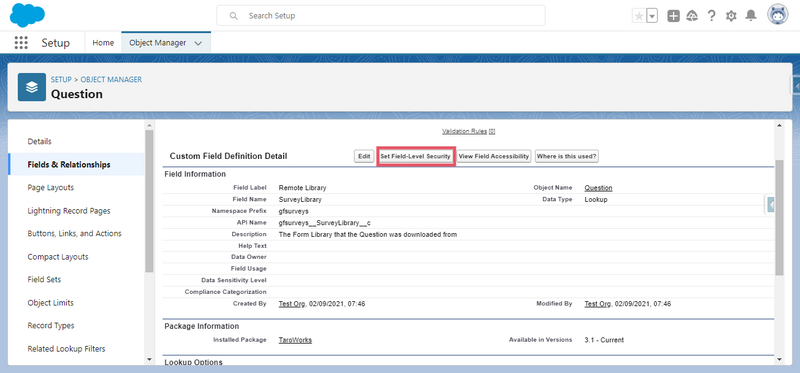Follow the SETUP breadcrumb link
800x373 pixels.
pyautogui.click(x=61, y=80)
